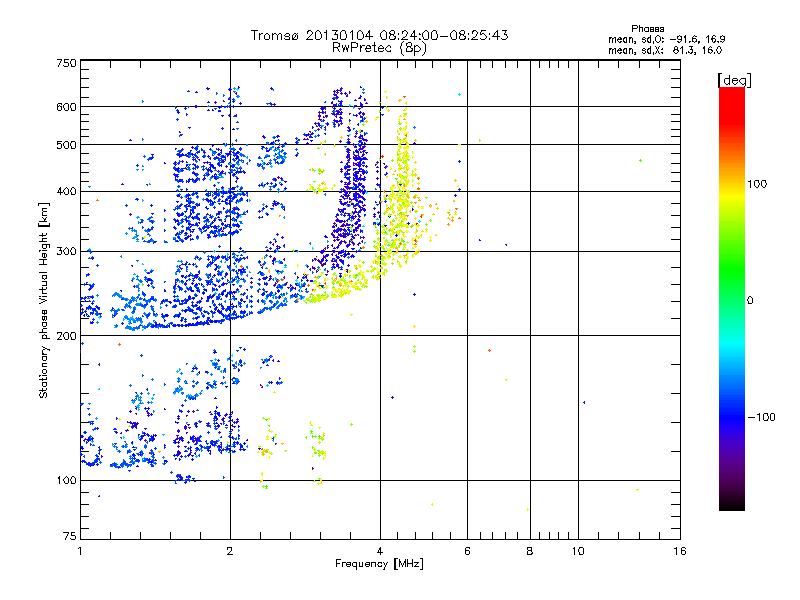The height and width of the screenshot is (600, 800).
Task: Click the y-axis tick label "200"
Action: [66, 336]
